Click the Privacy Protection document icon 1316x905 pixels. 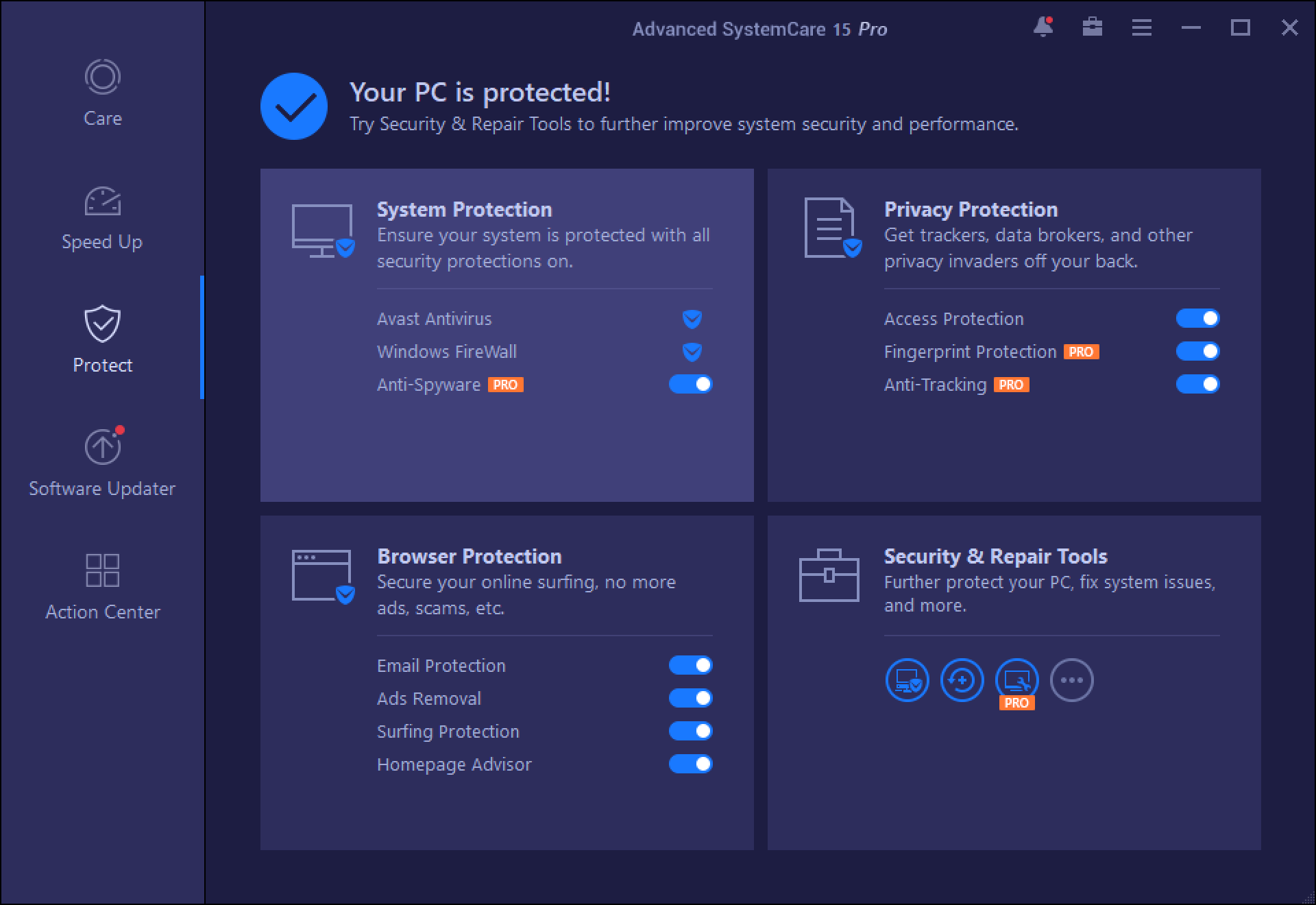(832, 228)
